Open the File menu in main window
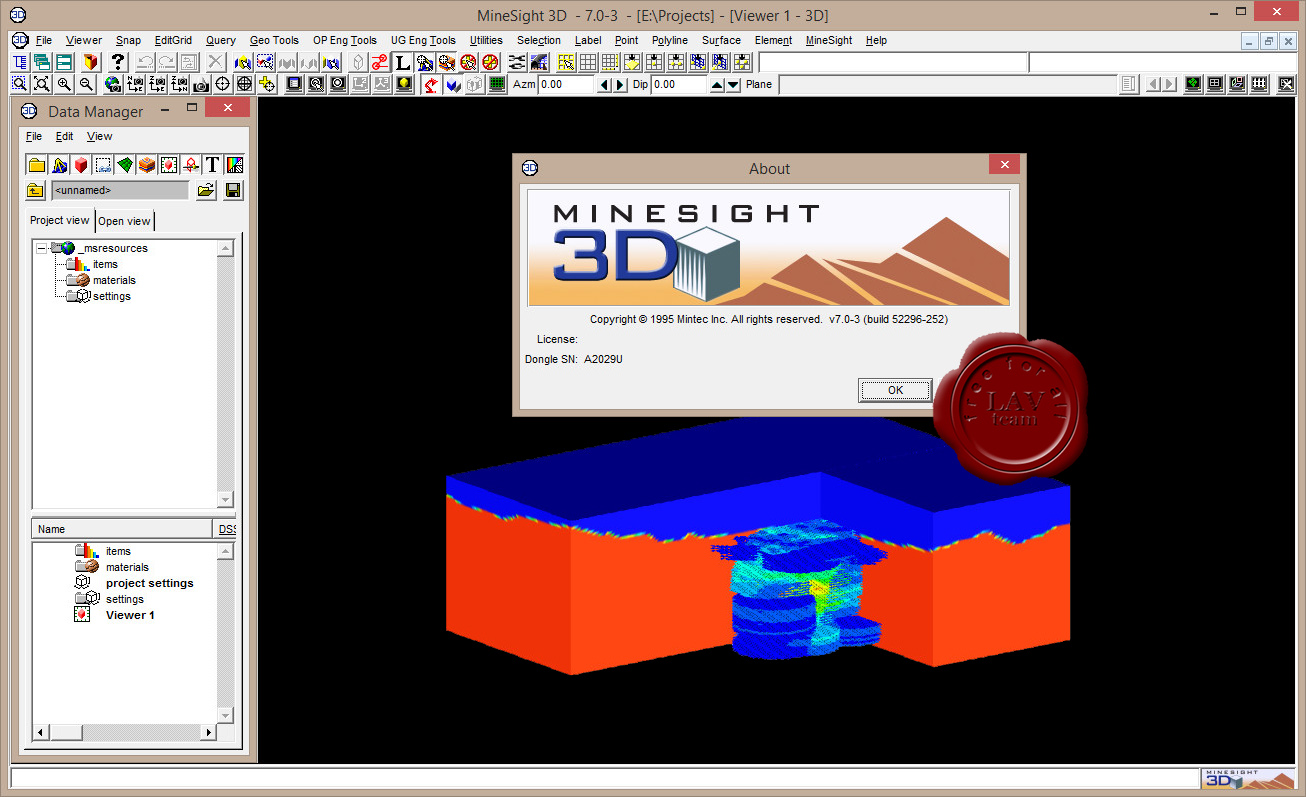Screen dimensions: 1306x797 (x=44, y=41)
